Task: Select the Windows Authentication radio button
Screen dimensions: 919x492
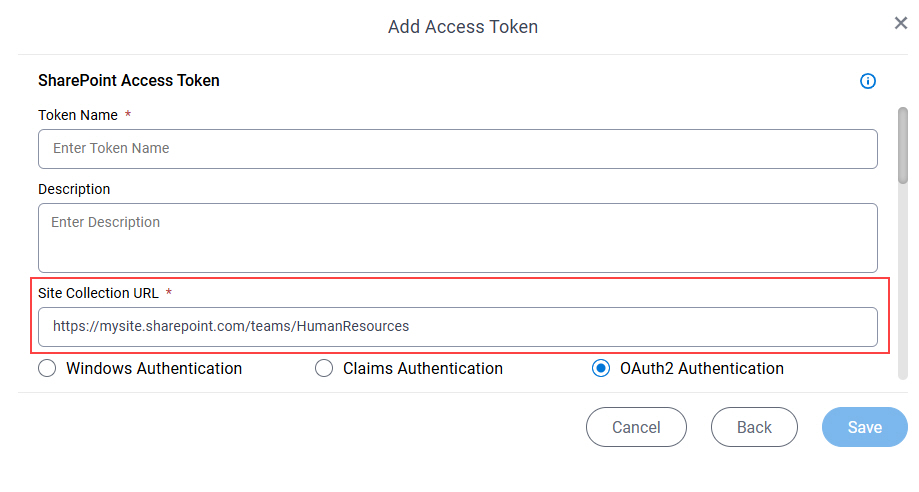Action: pyautogui.click(x=47, y=368)
